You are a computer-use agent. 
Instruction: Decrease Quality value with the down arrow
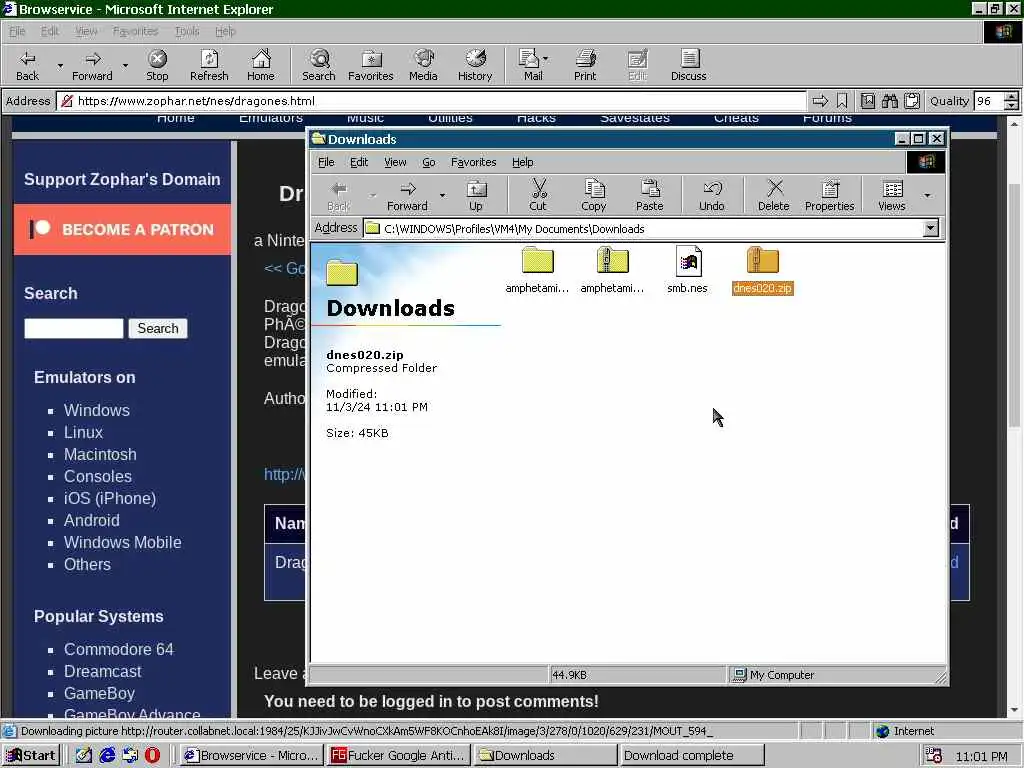pos(1011,105)
